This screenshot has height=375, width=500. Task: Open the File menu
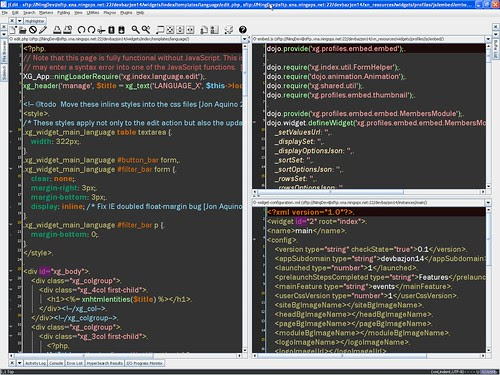coord(4,13)
